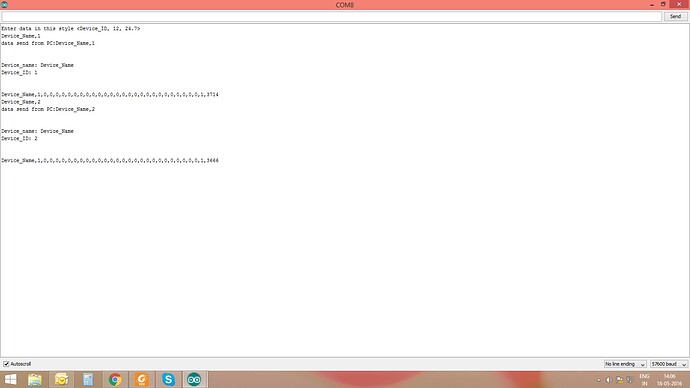The height and width of the screenshot is (388, 690).
Task: Open the Windows Start menu
Action: coord(11,379)
